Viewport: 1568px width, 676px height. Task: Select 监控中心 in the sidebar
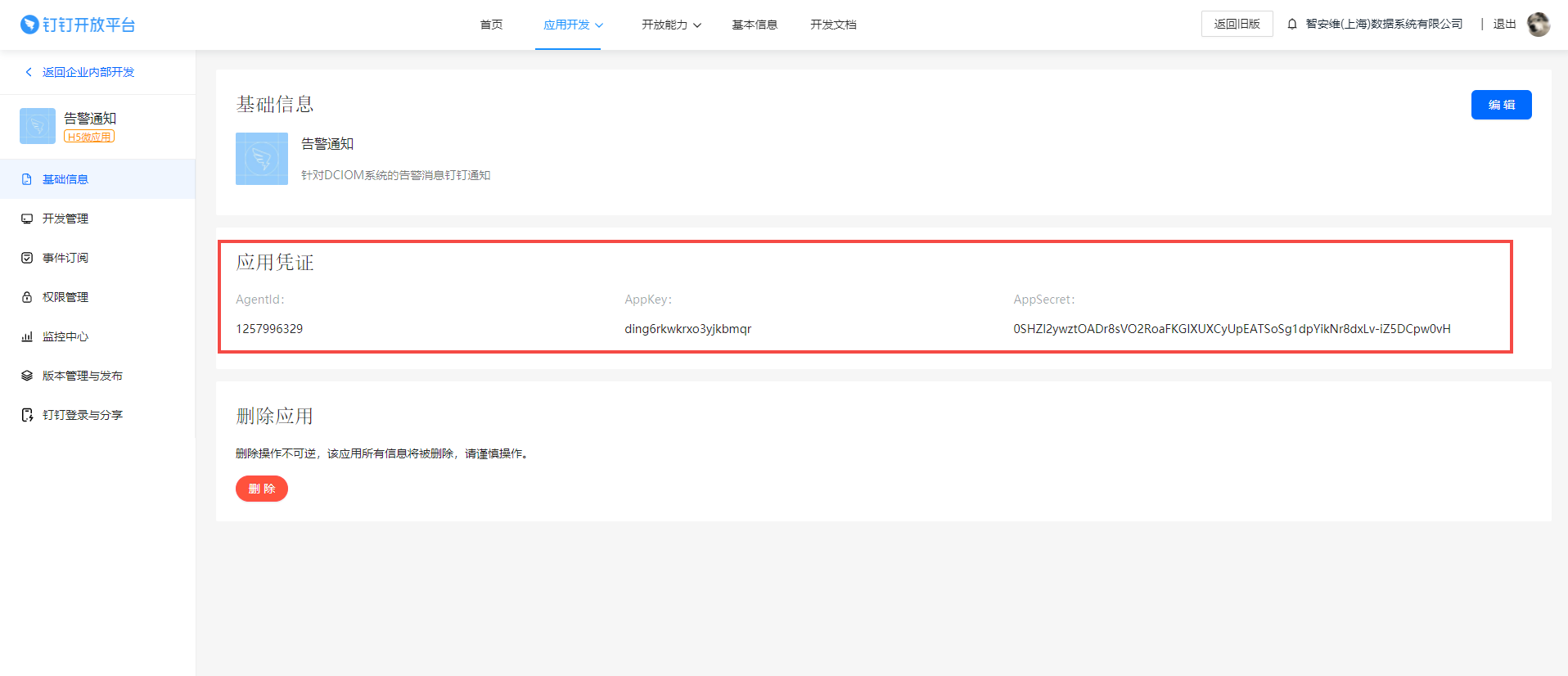point(97,336)
